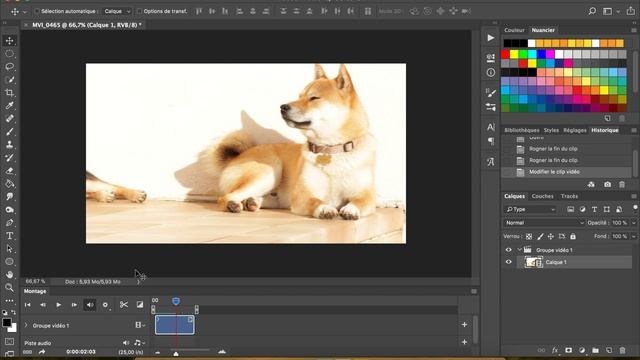Click the timeline zoom slider handle
Image resolution: width=640 pixels, height=360 pixels.
click(176, 353)
